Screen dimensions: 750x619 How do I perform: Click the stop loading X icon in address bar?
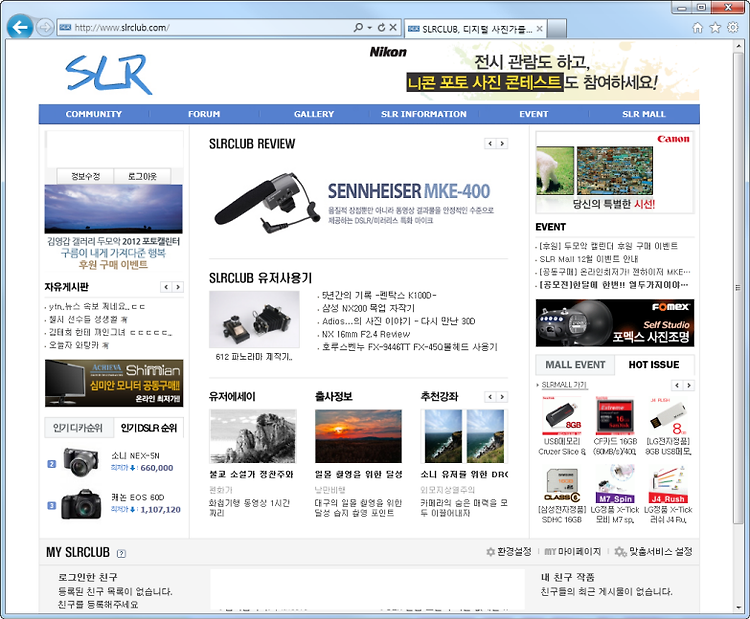[393, 27]
